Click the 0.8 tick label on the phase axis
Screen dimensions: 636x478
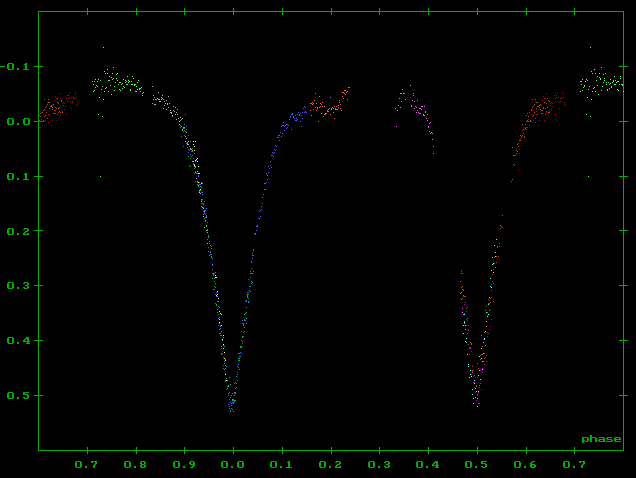tap(136, 465)
